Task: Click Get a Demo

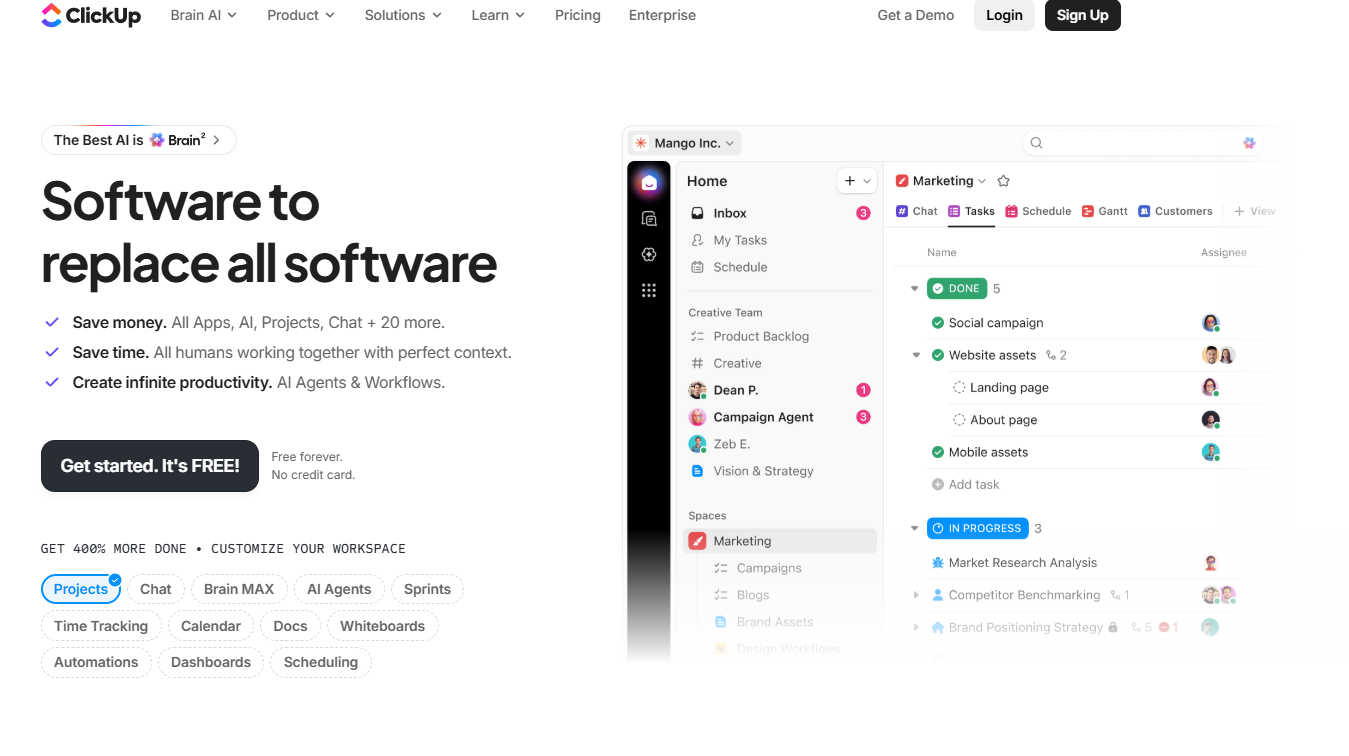Action: coord(916,15)
